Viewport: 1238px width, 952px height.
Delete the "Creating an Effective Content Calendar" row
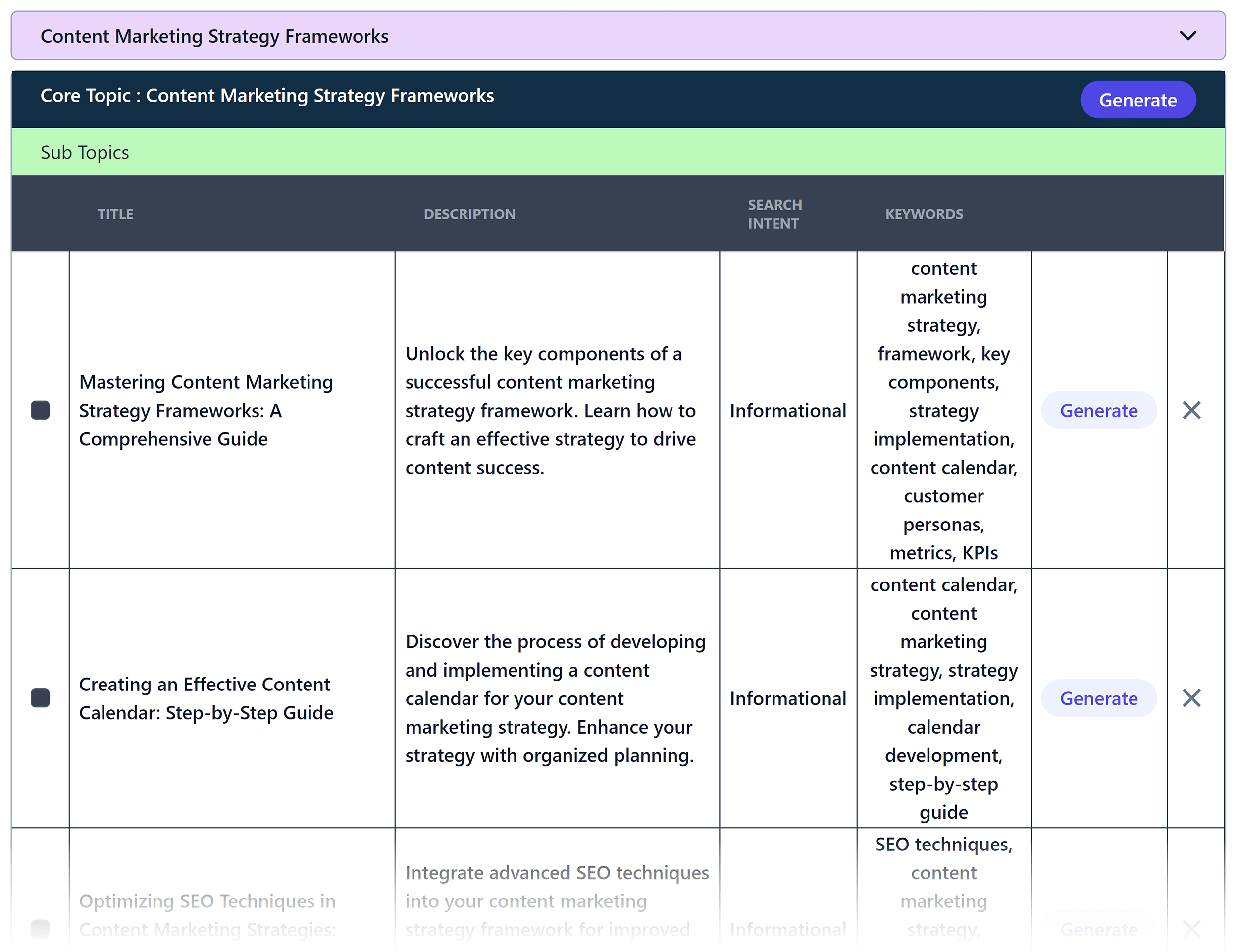(x=1191, y=698)
